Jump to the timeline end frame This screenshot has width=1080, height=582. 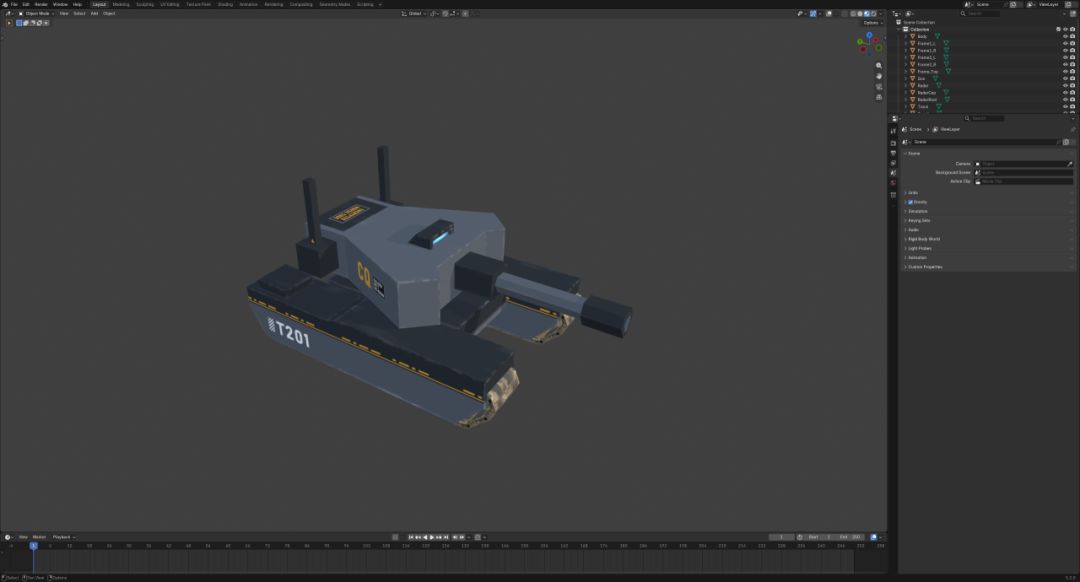click(447, 537)
